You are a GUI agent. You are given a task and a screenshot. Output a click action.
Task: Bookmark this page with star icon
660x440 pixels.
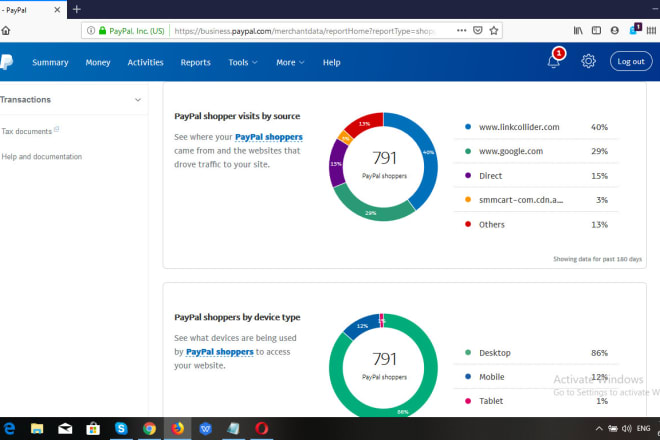[x=494, y=30]
